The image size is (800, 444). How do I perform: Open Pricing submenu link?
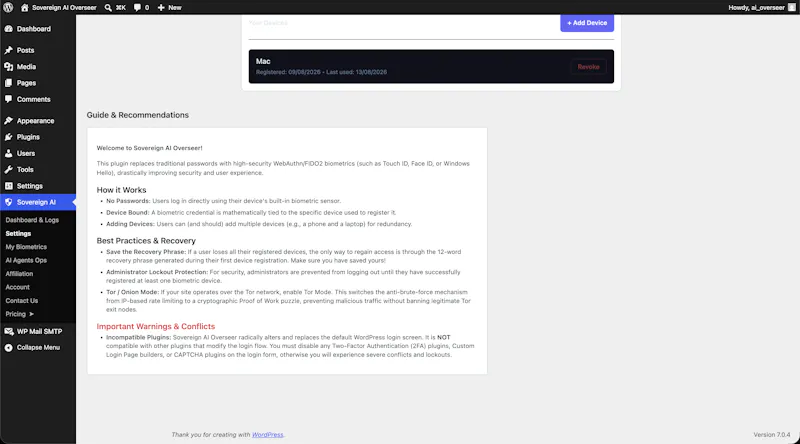19,314
